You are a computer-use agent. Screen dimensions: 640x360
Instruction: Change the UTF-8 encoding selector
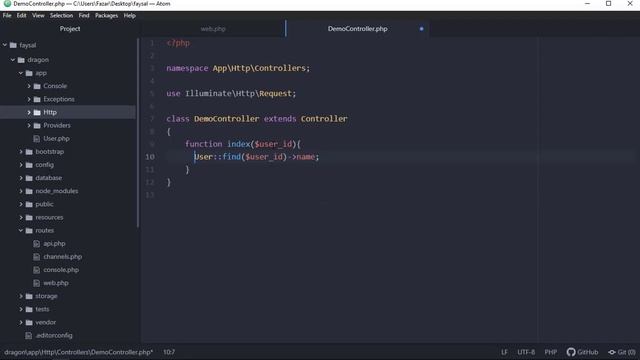pyautogui.click(x=526, y=352)
